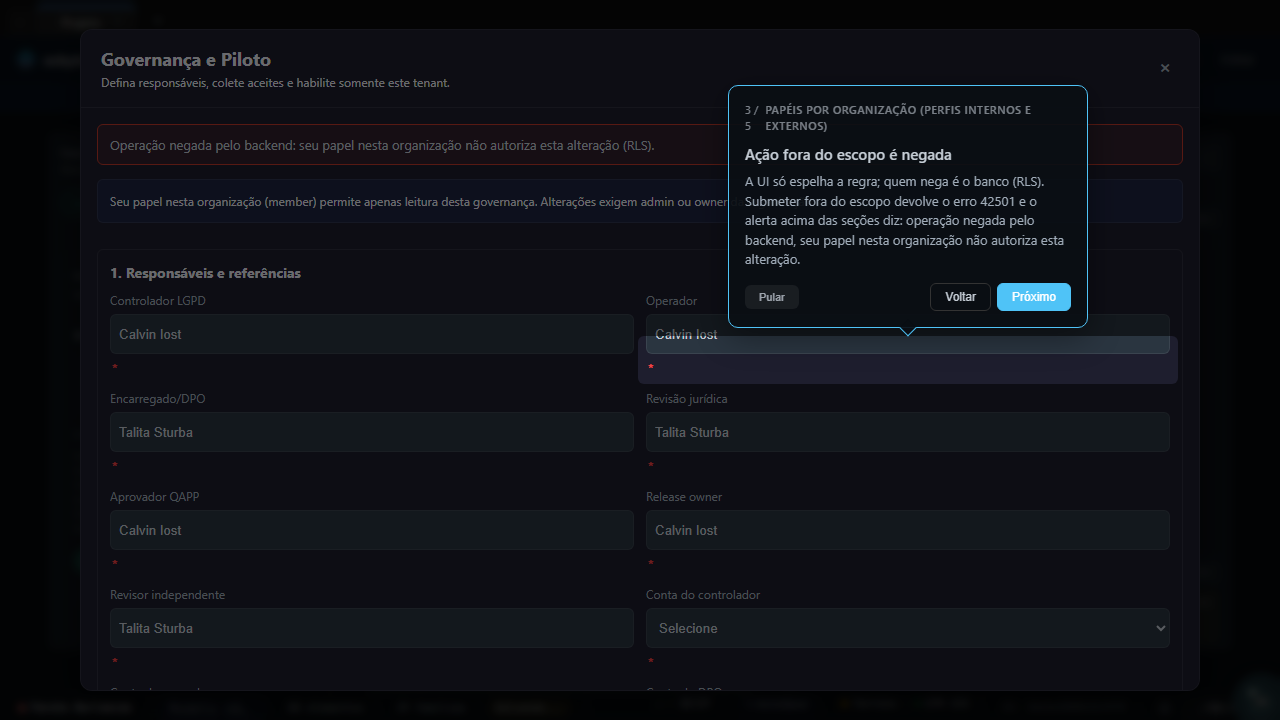1280x720 pixels.
Task: Click the Revisão jurídica input
Action: click(x=908, y=432)
